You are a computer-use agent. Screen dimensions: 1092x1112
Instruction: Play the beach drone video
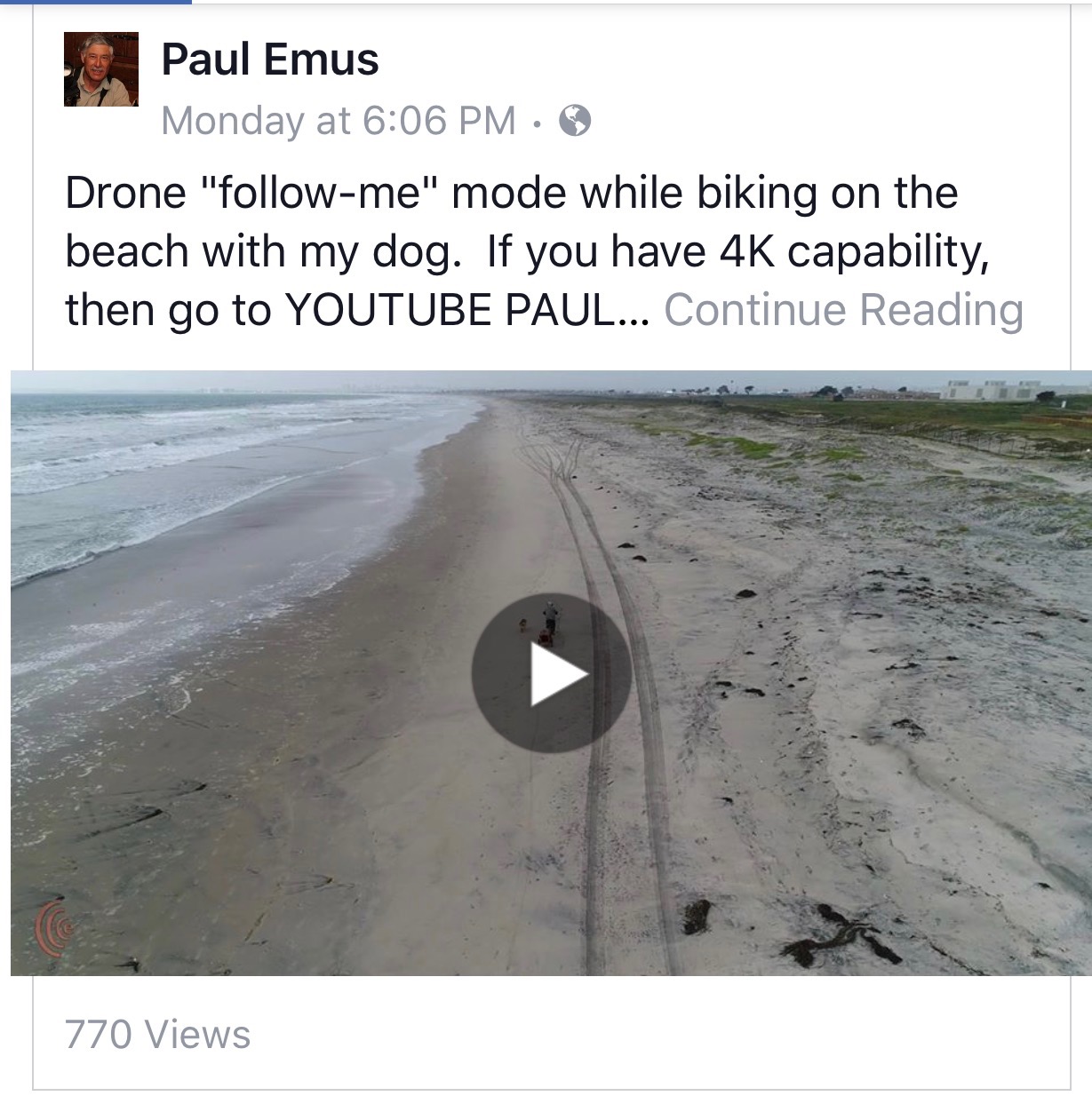click(x=551, y=673)
